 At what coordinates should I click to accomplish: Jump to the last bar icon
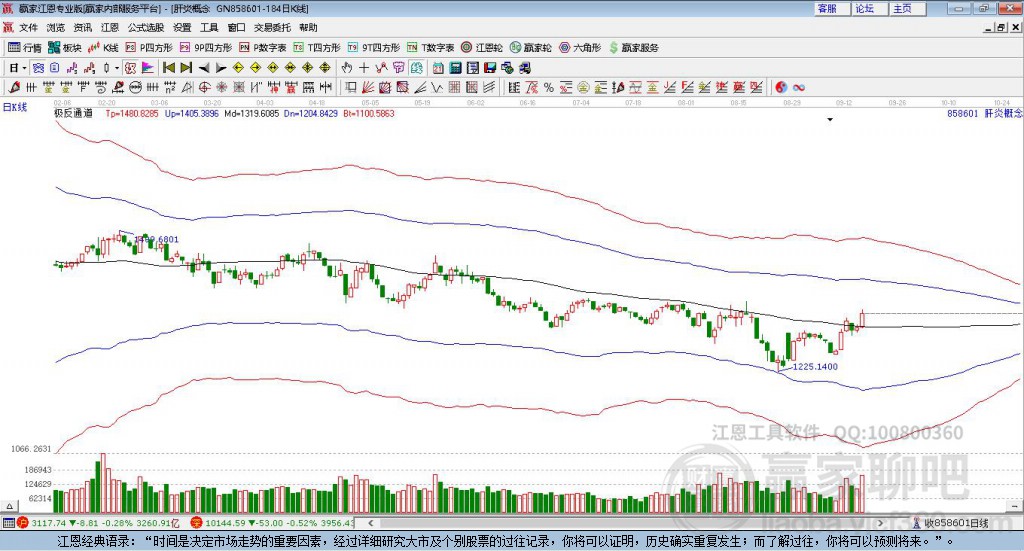point(186,68)
